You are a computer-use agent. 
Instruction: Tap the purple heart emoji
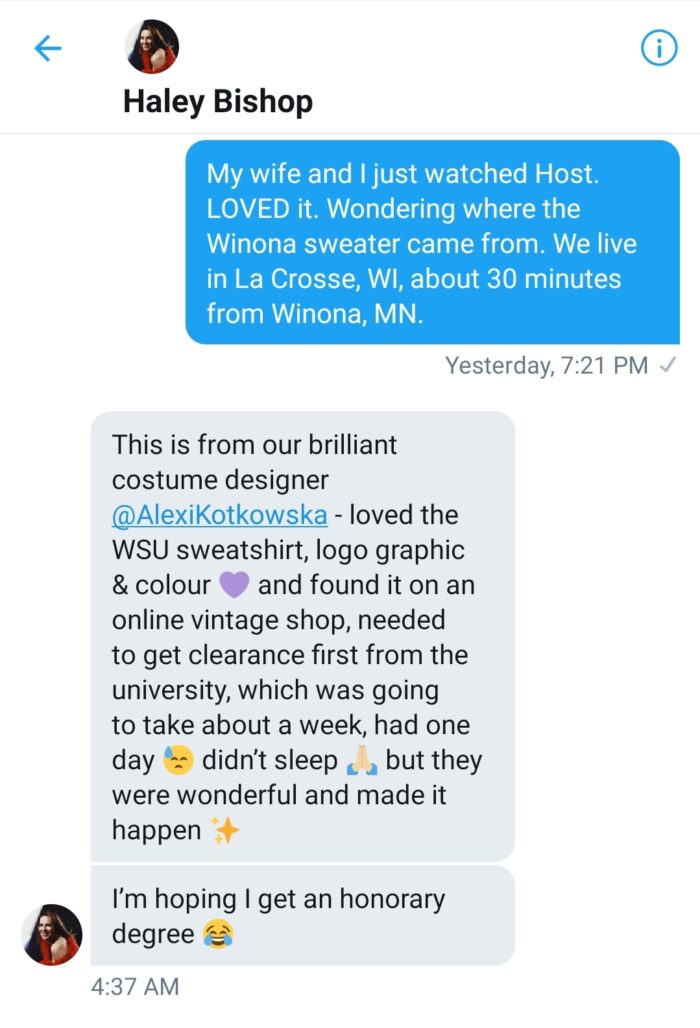coord(233,585)
